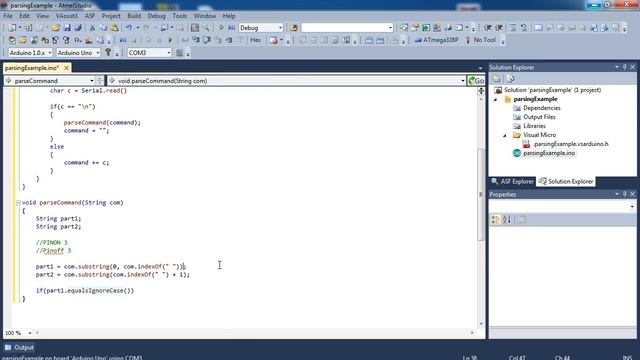
Task: Collapse the Visual Micro folder
Action: (x=505, y=135)
